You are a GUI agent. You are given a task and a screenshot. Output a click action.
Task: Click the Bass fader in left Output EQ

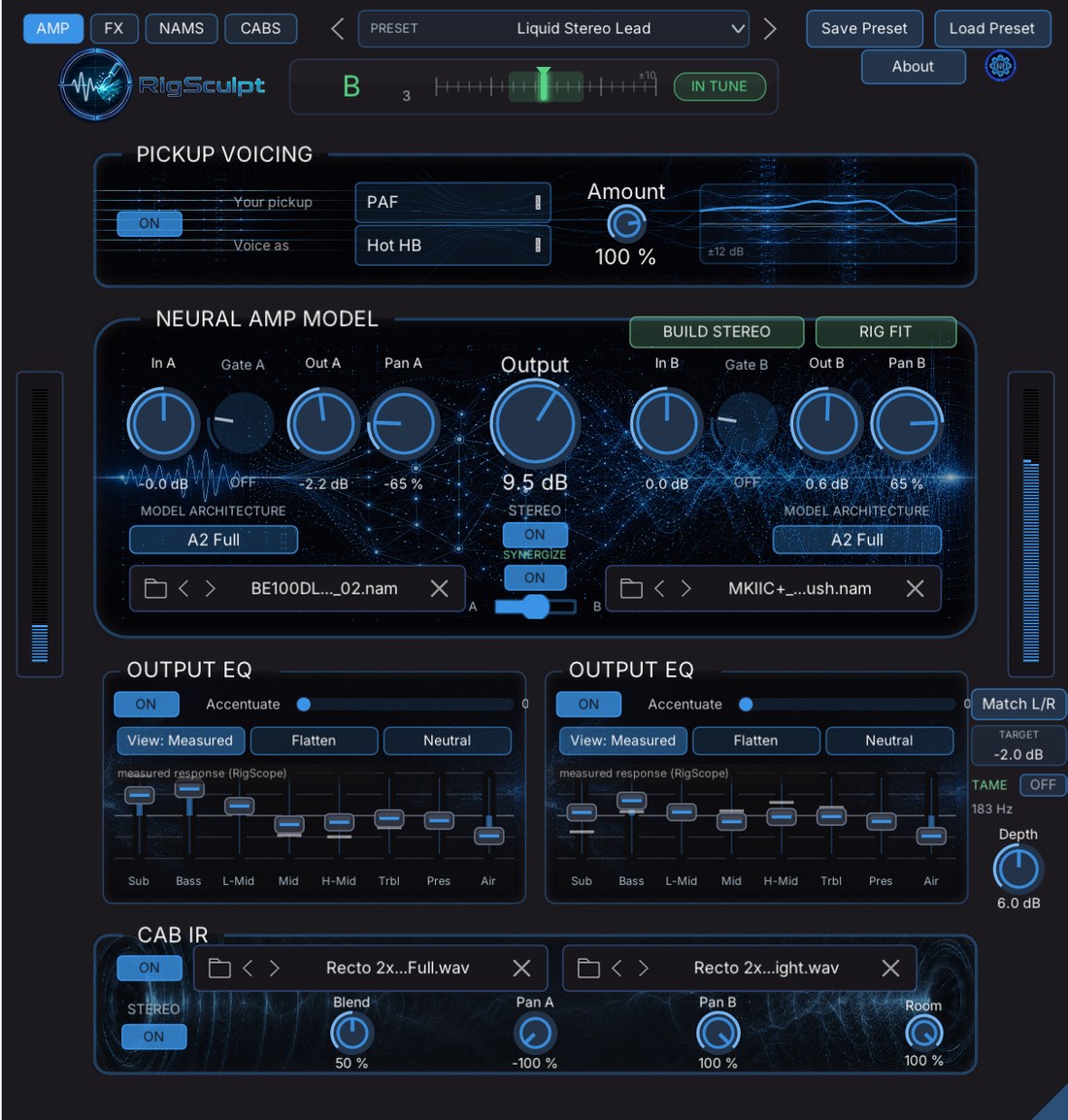click(x=189, y=791)
